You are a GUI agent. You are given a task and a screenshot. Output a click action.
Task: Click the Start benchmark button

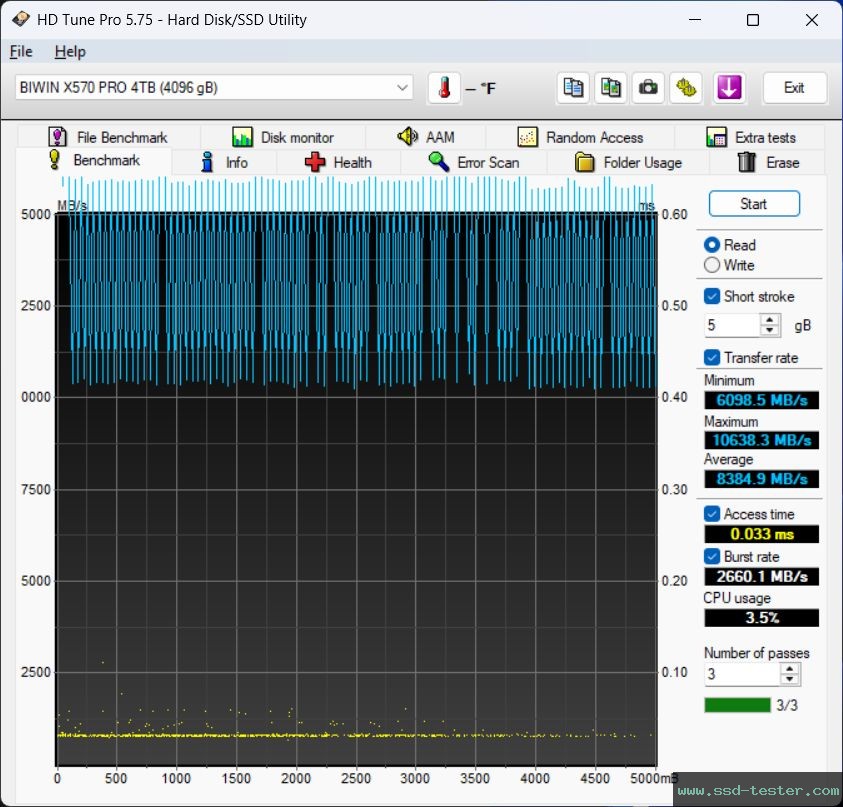[x=754, y=204]
